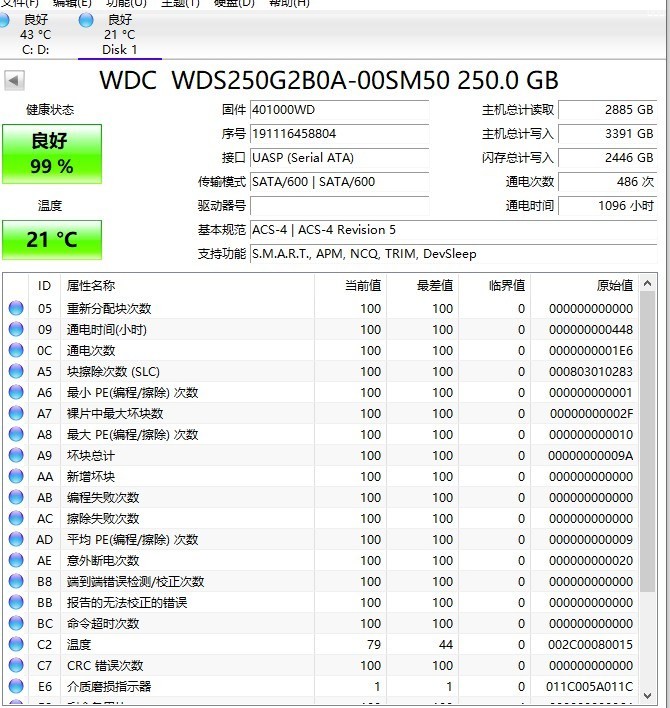The height and width of the screenshot is (708, 670).
Task: Select the row name 介质磨损指示器
Action: (x=109, y=686)
